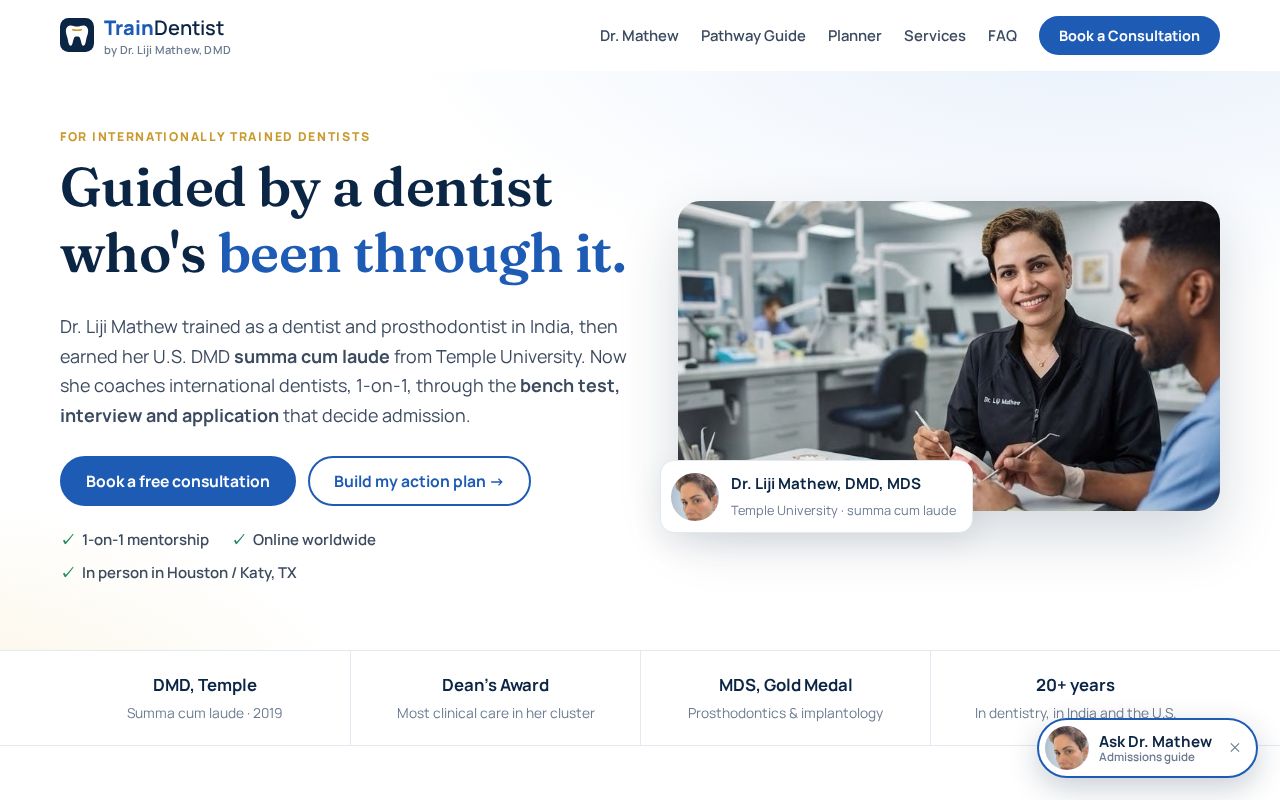Click Prosthodontics & implantology text
The image size is (1280, 800).
pyautogui.click(x=785, y=713)
